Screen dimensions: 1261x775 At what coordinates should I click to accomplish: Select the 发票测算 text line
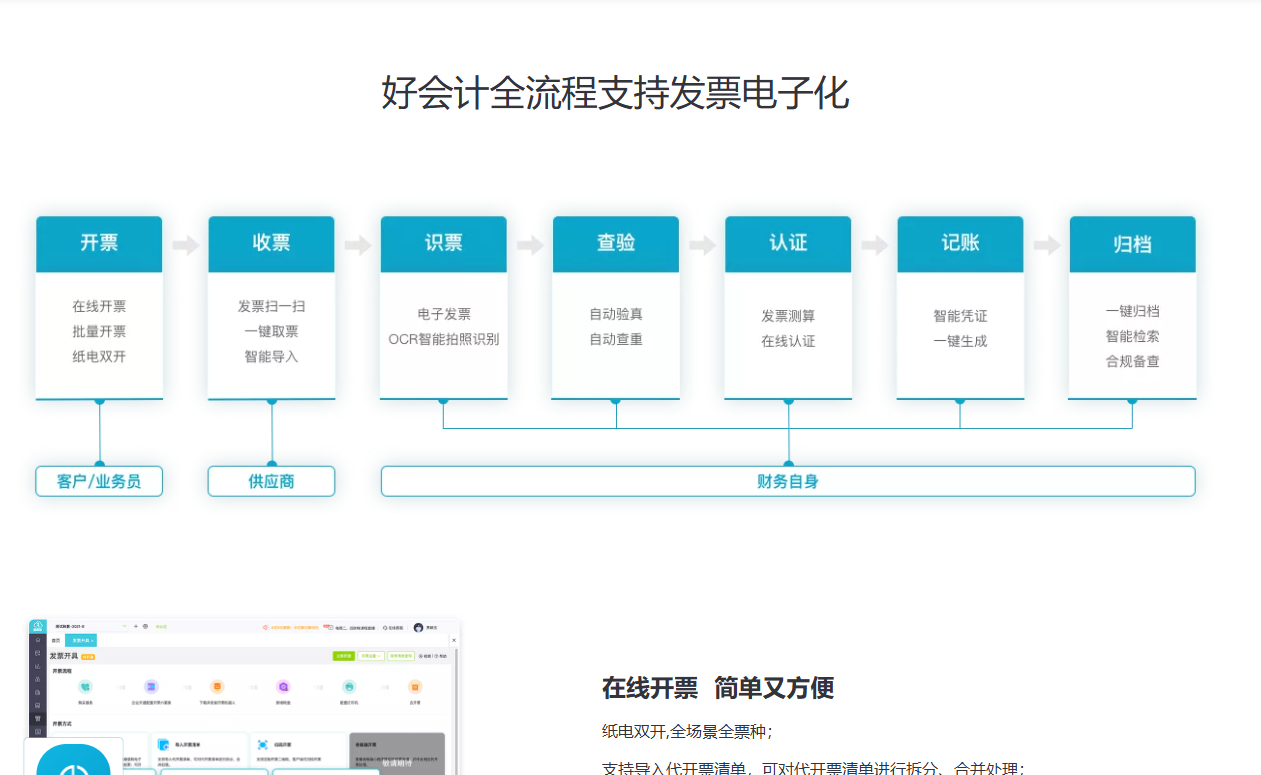pos(788,316)
